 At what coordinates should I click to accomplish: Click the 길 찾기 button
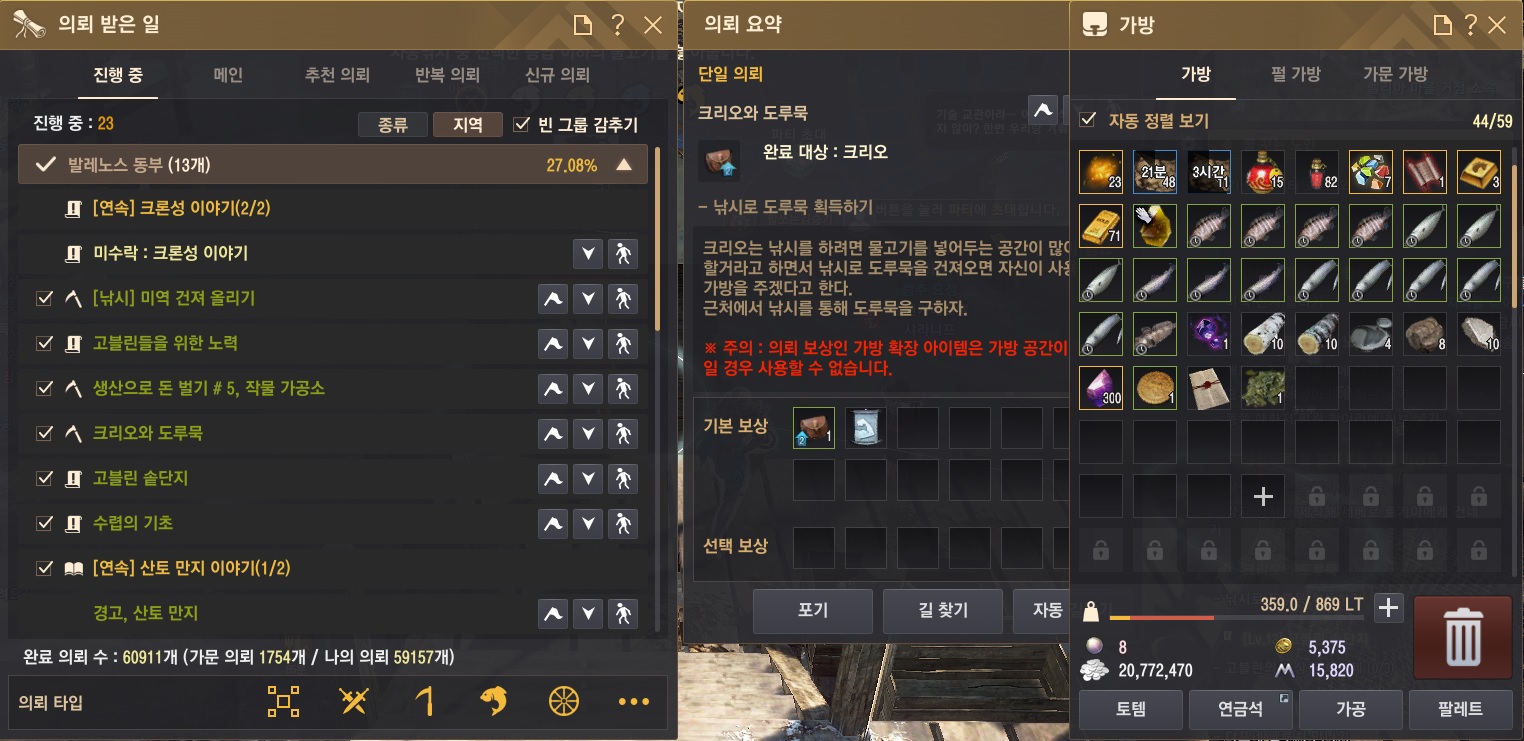pyautogui.click(x=942, y=610)
